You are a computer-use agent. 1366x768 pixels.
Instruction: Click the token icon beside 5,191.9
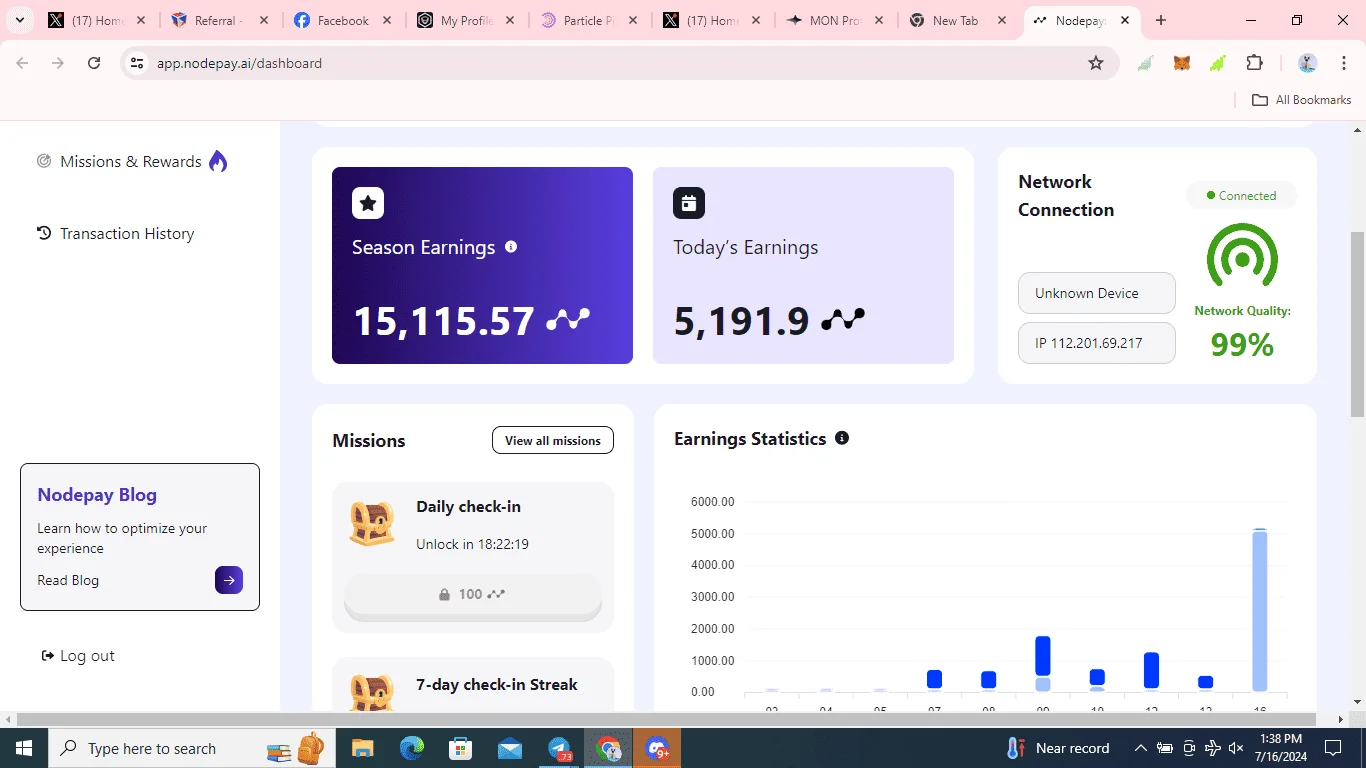tap(843, 320)
